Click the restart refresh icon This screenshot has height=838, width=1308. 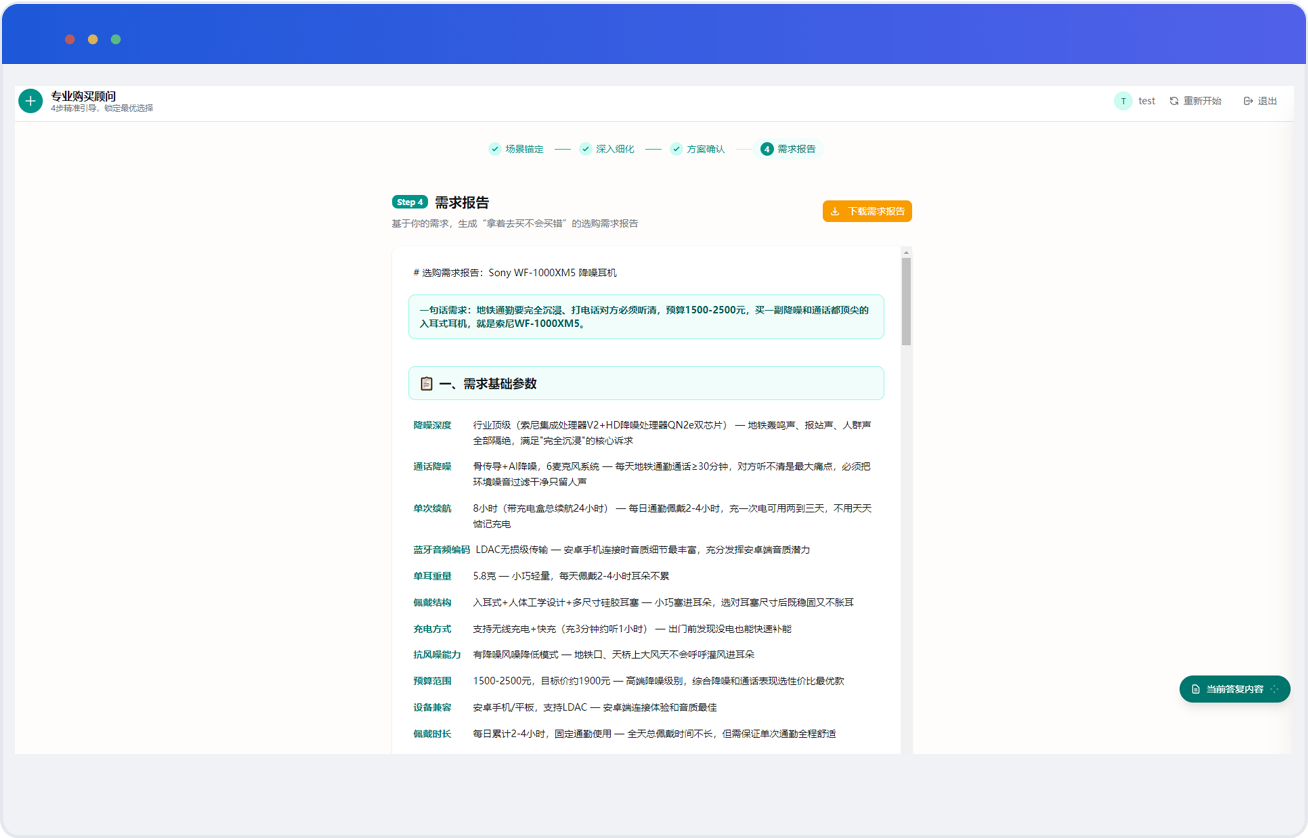tap(1174, 101)
